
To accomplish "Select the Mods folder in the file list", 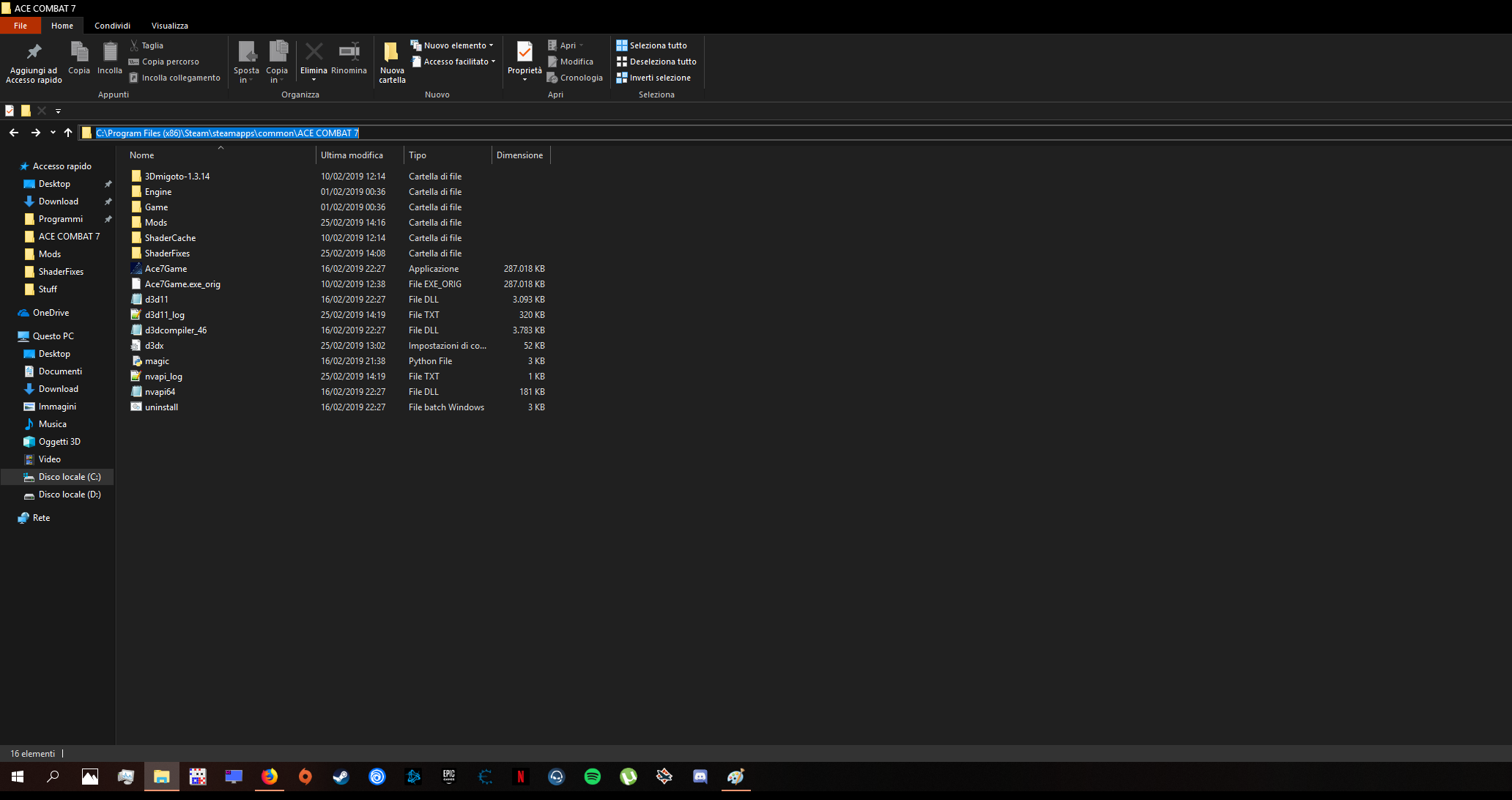I will 155,223.
